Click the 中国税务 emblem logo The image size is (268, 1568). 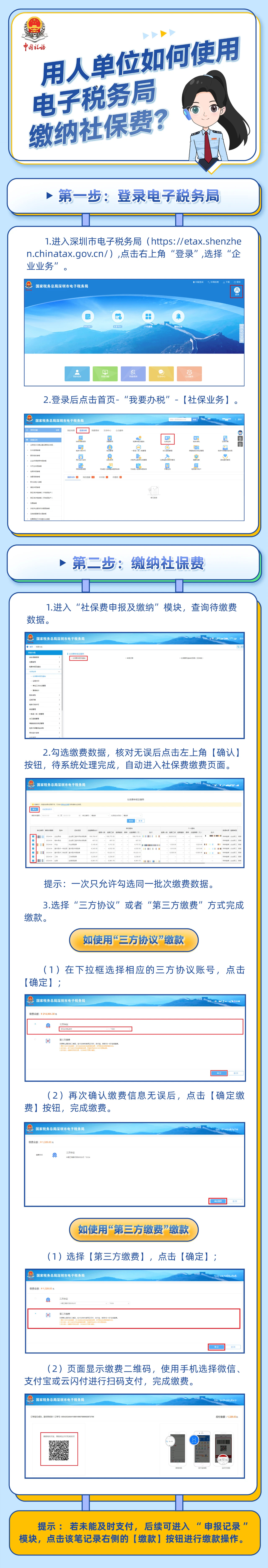tap(35, 33)
